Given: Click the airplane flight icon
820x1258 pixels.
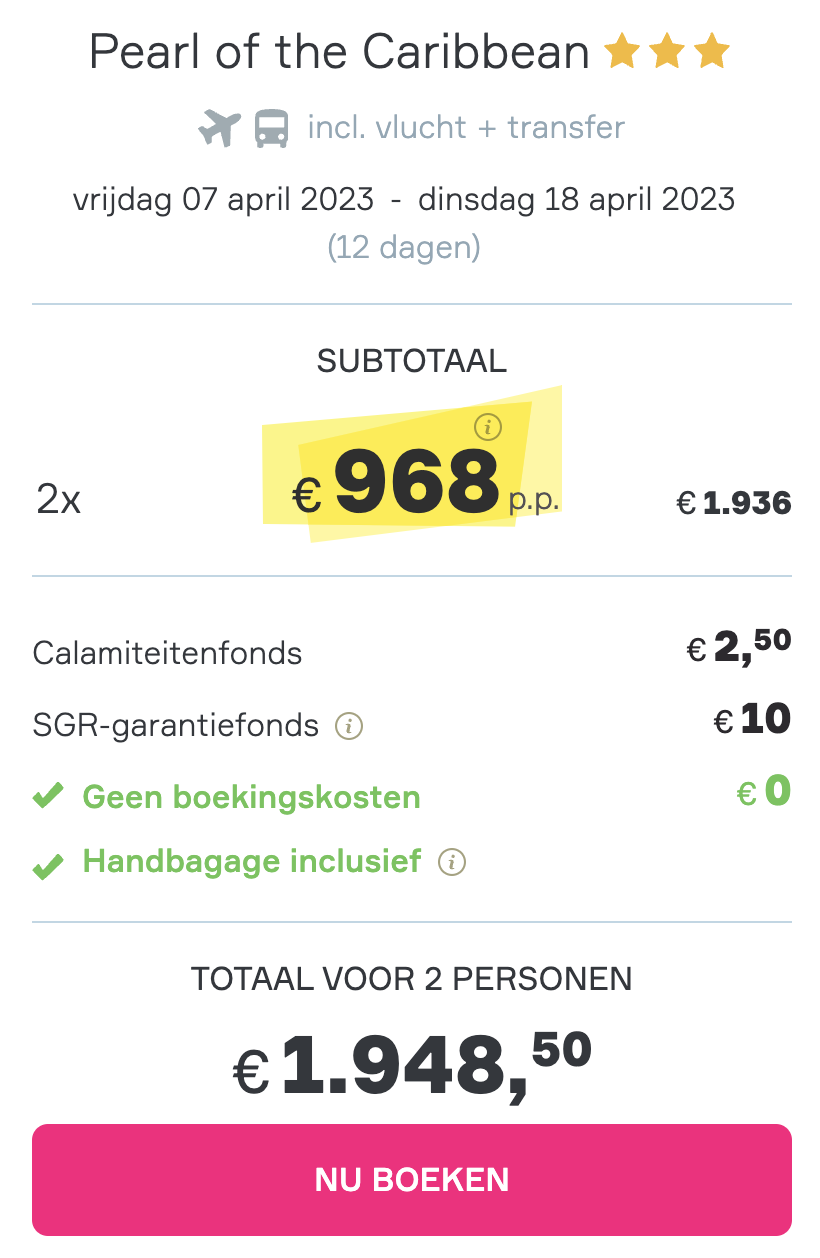Looking at the screenshot, I should point(220,129).
